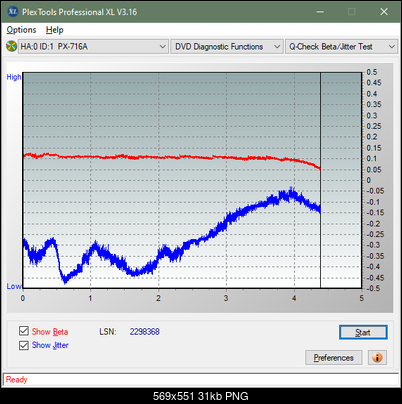Toggle the Show Jitter checkbox
The width and height of the screenshot is (402, 404).
click(x=24, y=345)
